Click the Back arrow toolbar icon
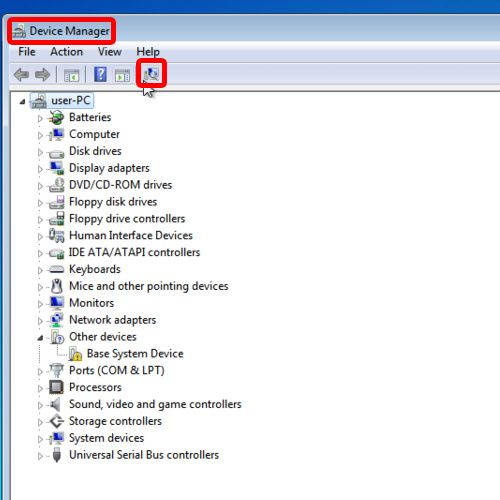This screenshot has width=500, height=500. click(x=22, y=75)
